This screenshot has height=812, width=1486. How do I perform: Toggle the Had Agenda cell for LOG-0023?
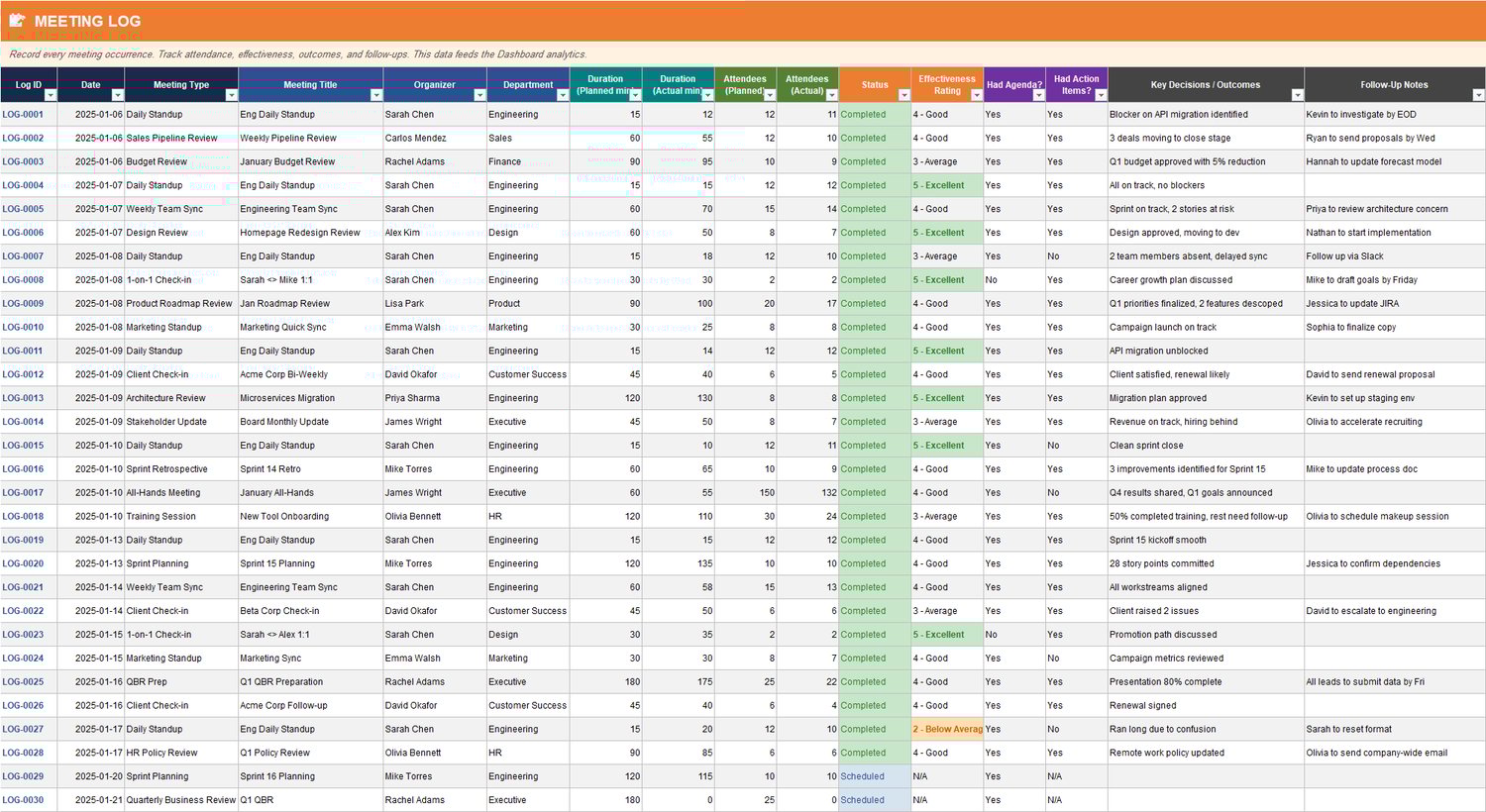(1008, 634)
